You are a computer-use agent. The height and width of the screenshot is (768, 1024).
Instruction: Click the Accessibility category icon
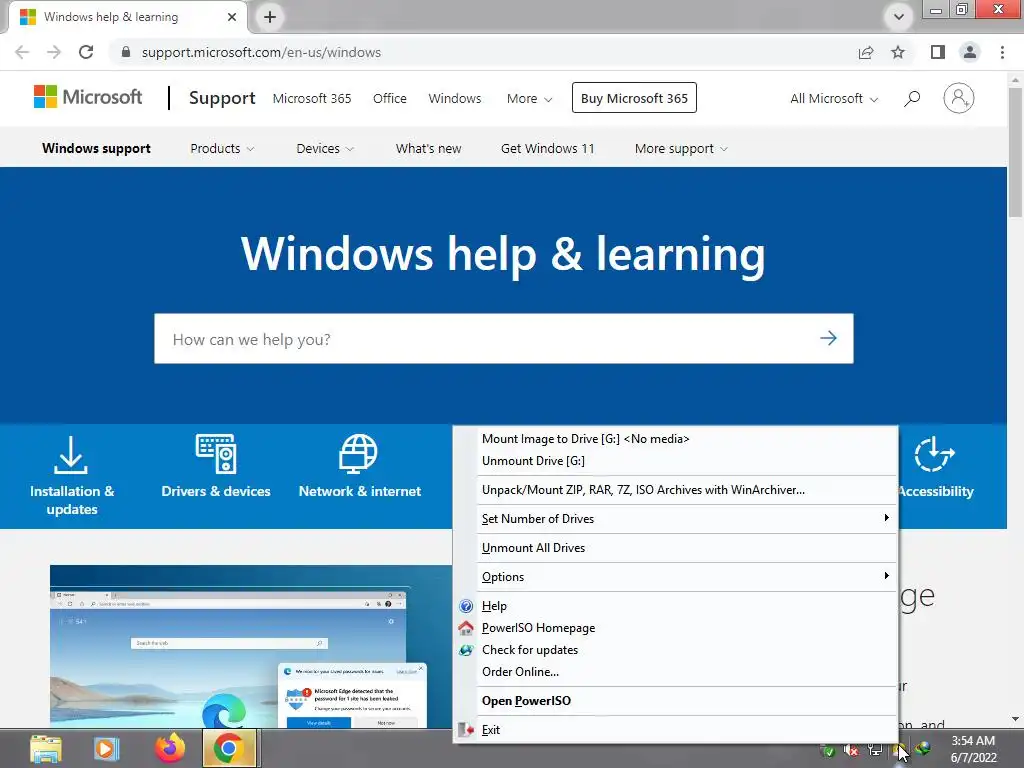(x=934, y=454)
